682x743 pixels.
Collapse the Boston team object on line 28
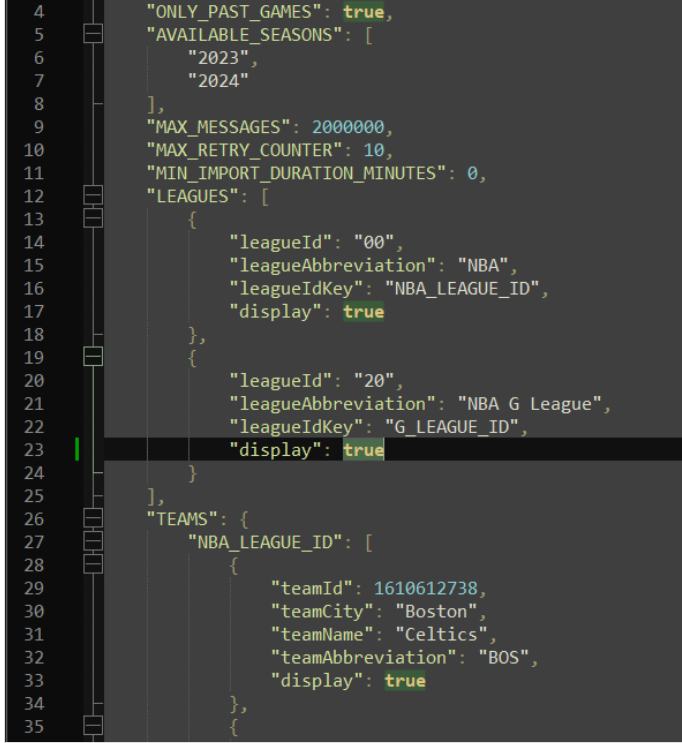(x=93, y=564)
